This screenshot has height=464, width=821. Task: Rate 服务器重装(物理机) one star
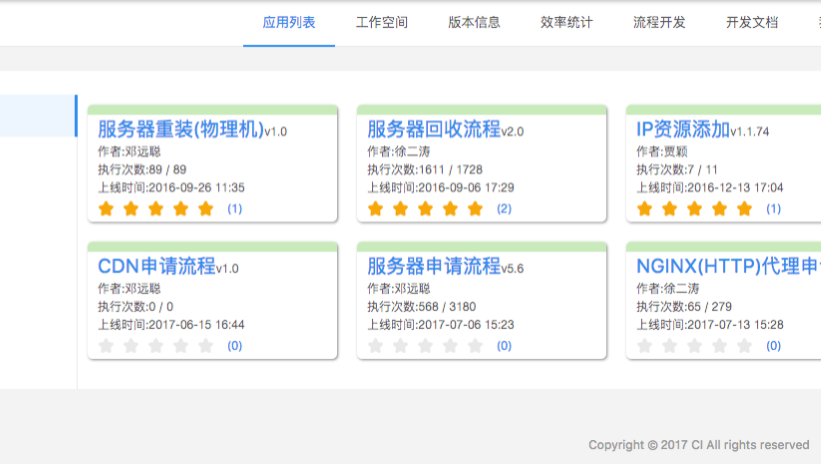106,208
